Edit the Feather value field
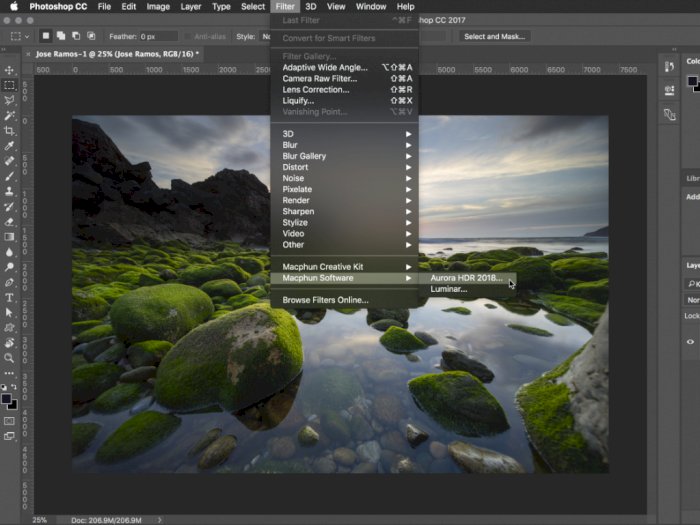Viewport: 700px width, 525px height. click(x=158, y=37)
